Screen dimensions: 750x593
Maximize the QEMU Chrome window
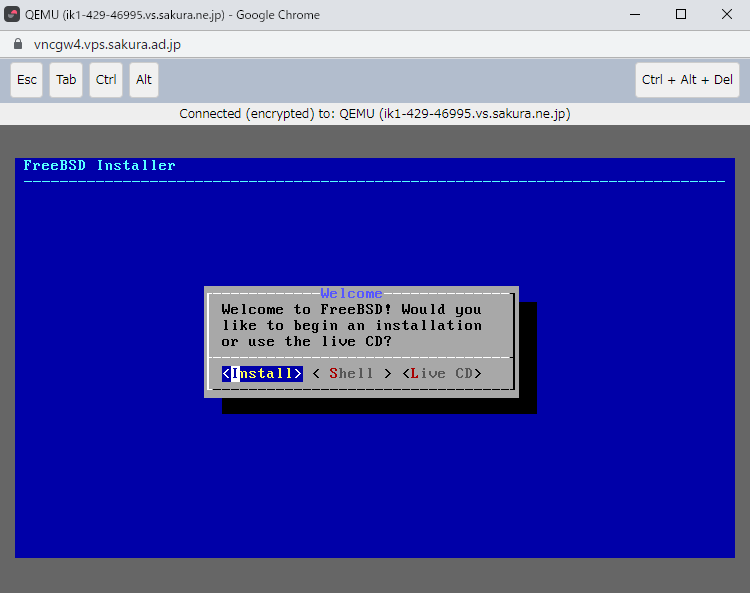[681, 14]
